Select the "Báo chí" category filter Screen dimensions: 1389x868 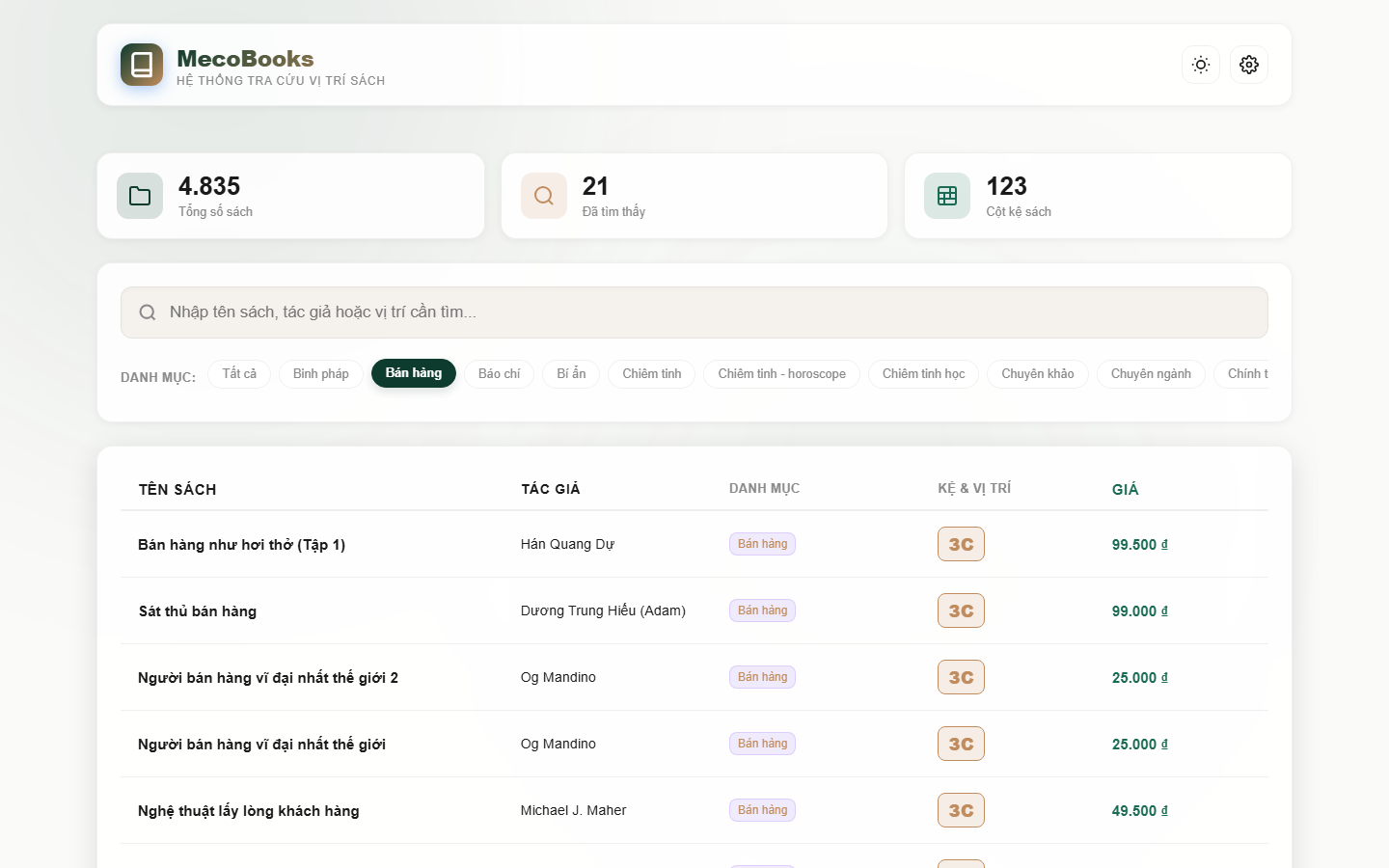point(500,374)
